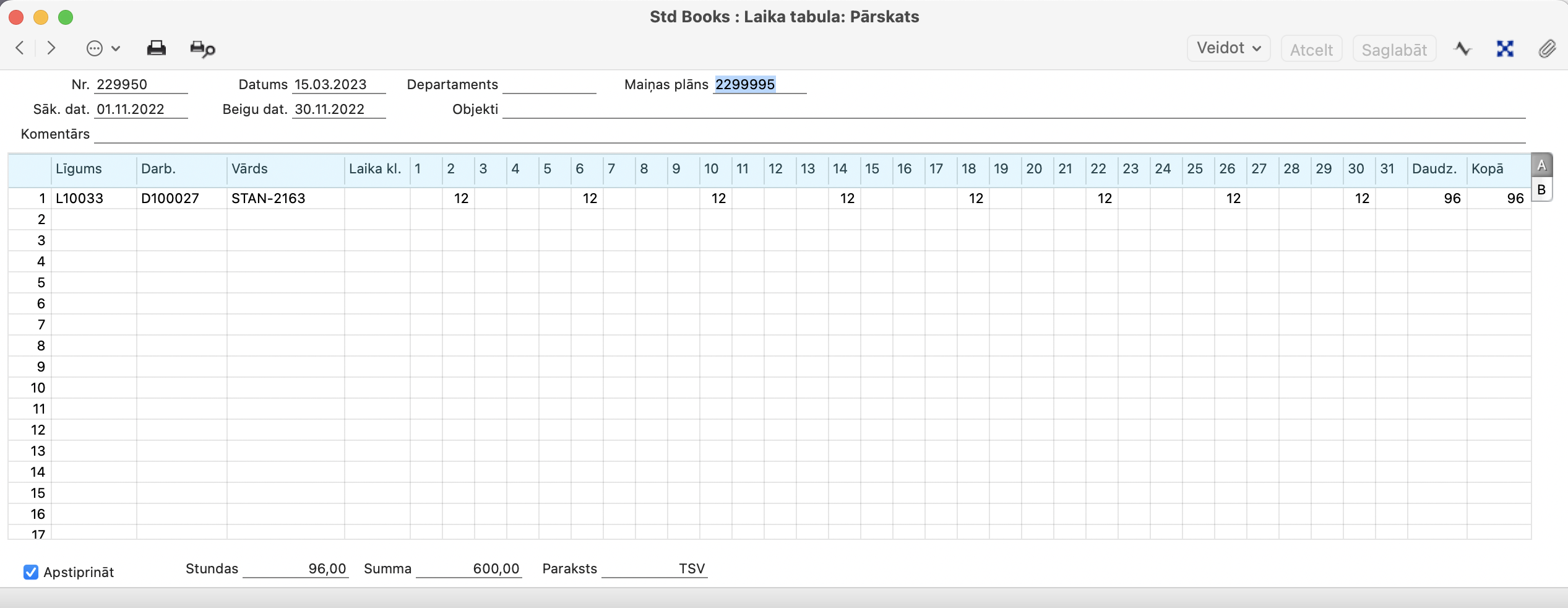Screen dimensions: 1568x608
Task: Open attachments via paperclip icon
Action: click(1547, 48)
